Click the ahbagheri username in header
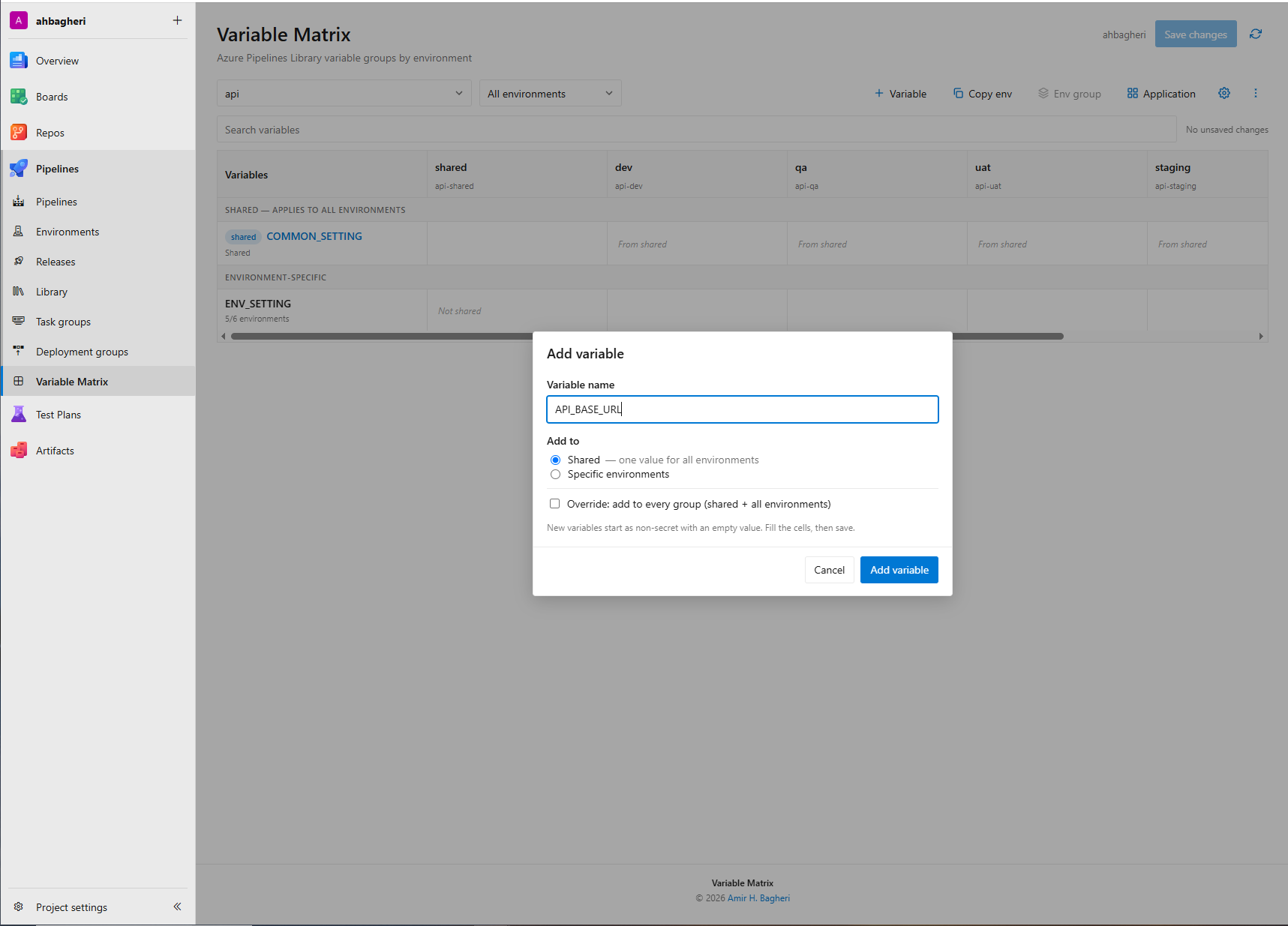Viewport: 1288px width, 926px height. click(x=1124, y=34)
